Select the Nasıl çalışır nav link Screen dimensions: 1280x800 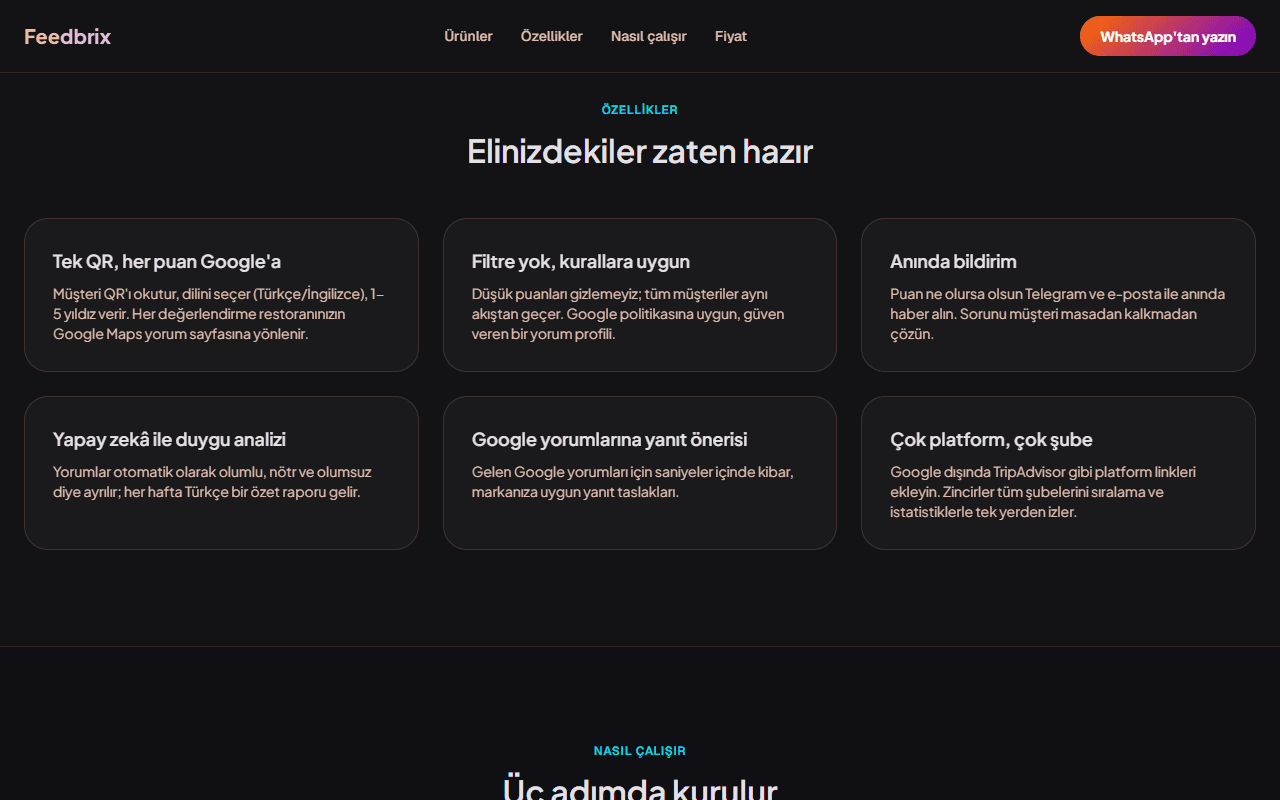point(648,36)
